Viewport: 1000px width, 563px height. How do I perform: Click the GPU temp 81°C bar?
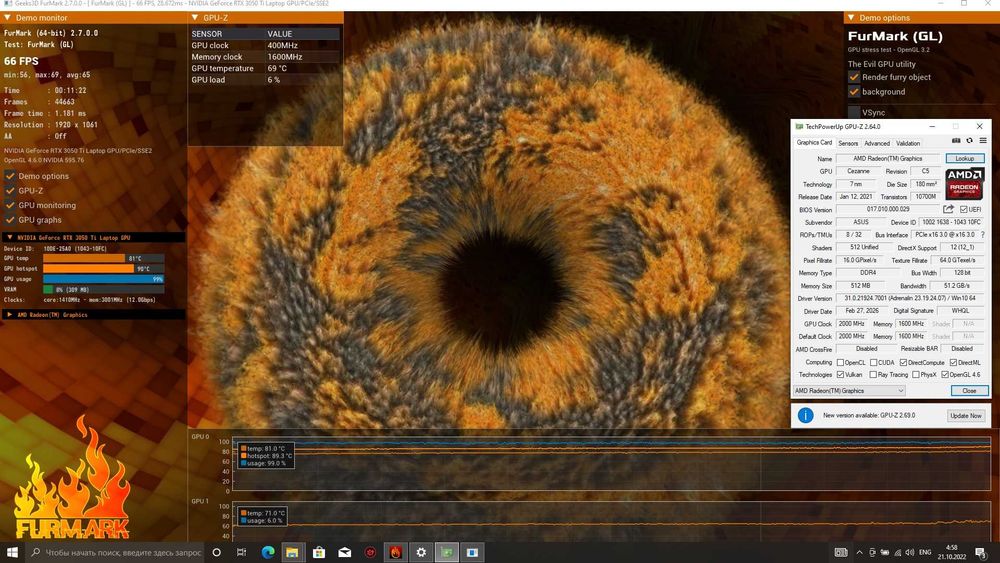pyautogui.click(x=103, y=258)
